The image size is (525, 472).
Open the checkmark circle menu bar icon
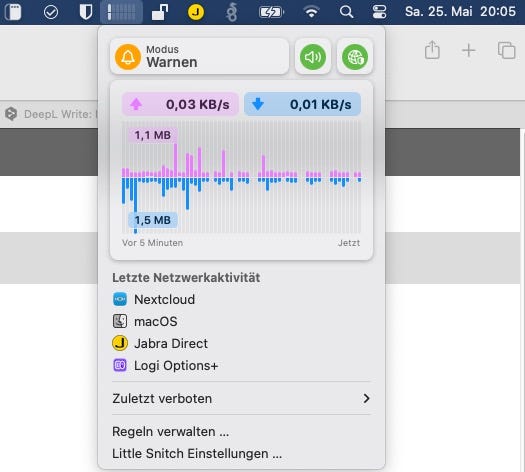coord(51,13)
